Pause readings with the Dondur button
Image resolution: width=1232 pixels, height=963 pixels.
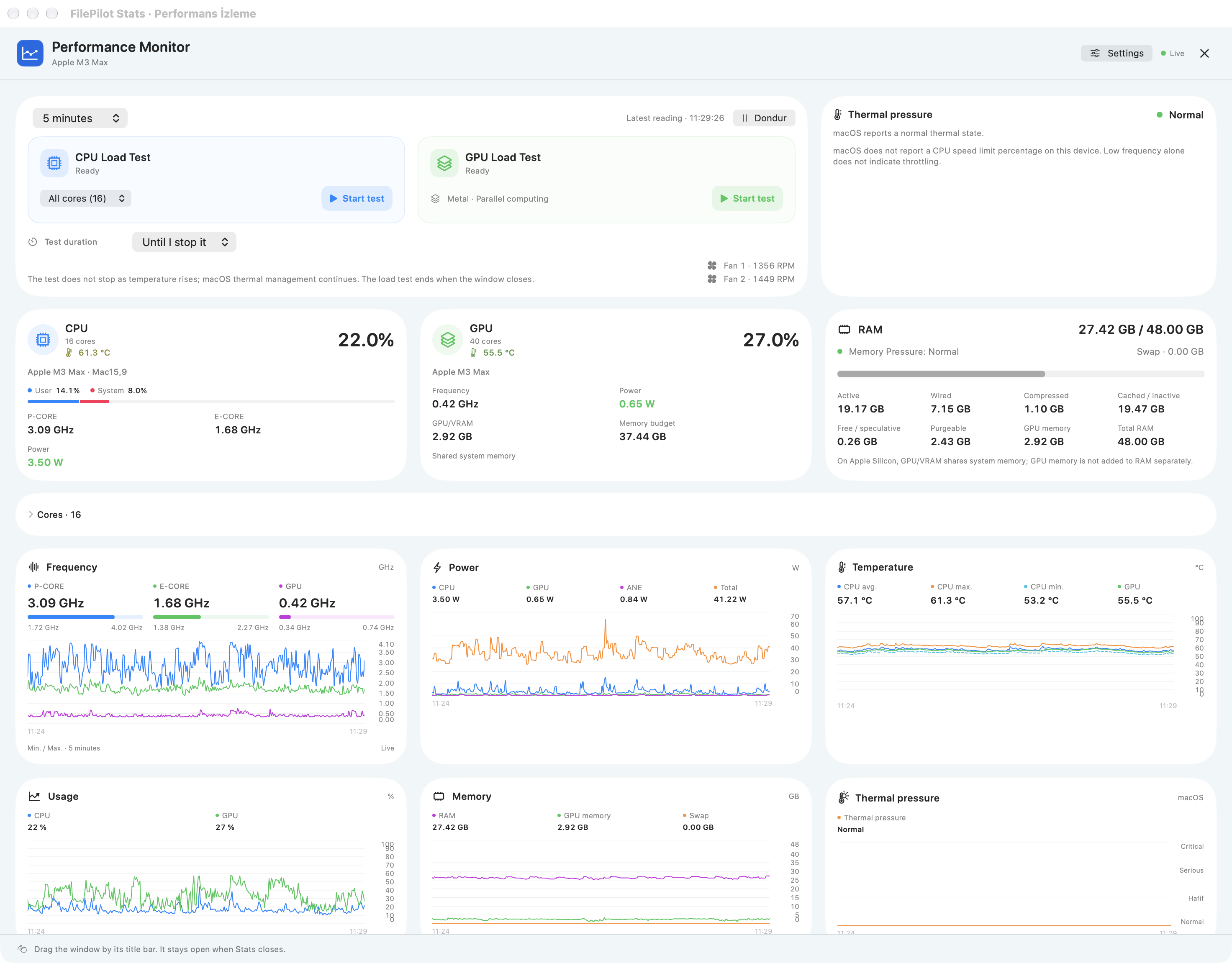click(764, 118)
